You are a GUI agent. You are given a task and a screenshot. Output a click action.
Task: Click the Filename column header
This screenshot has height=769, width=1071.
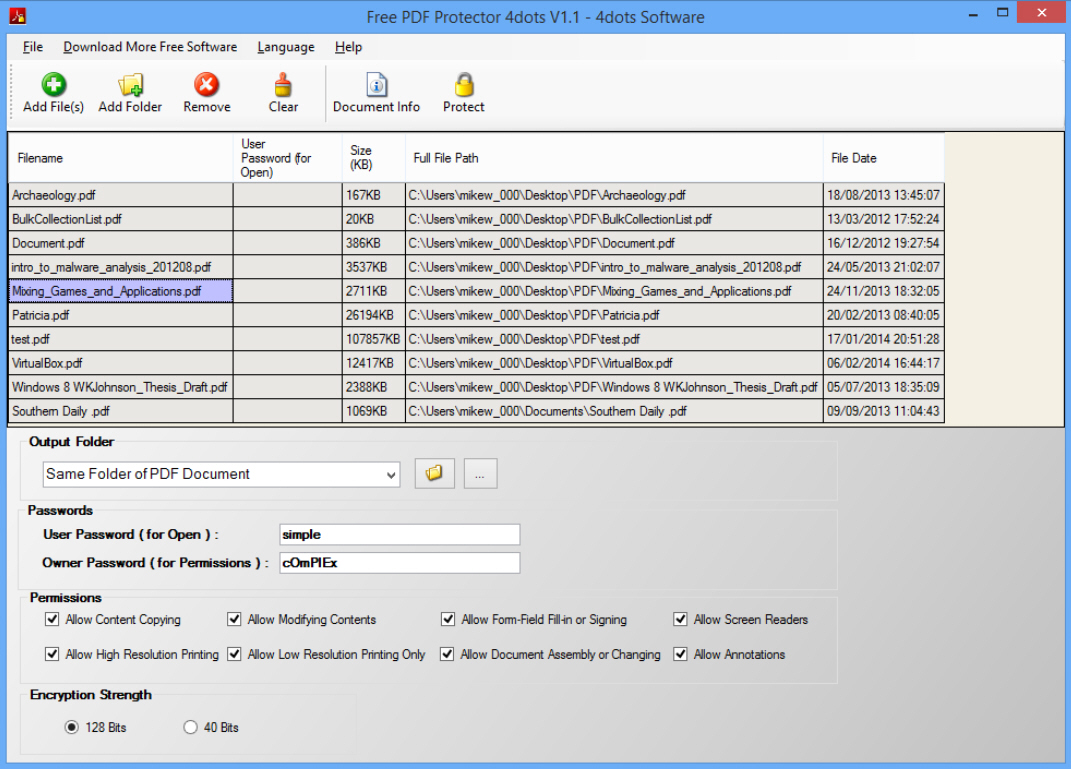point(121,158)
